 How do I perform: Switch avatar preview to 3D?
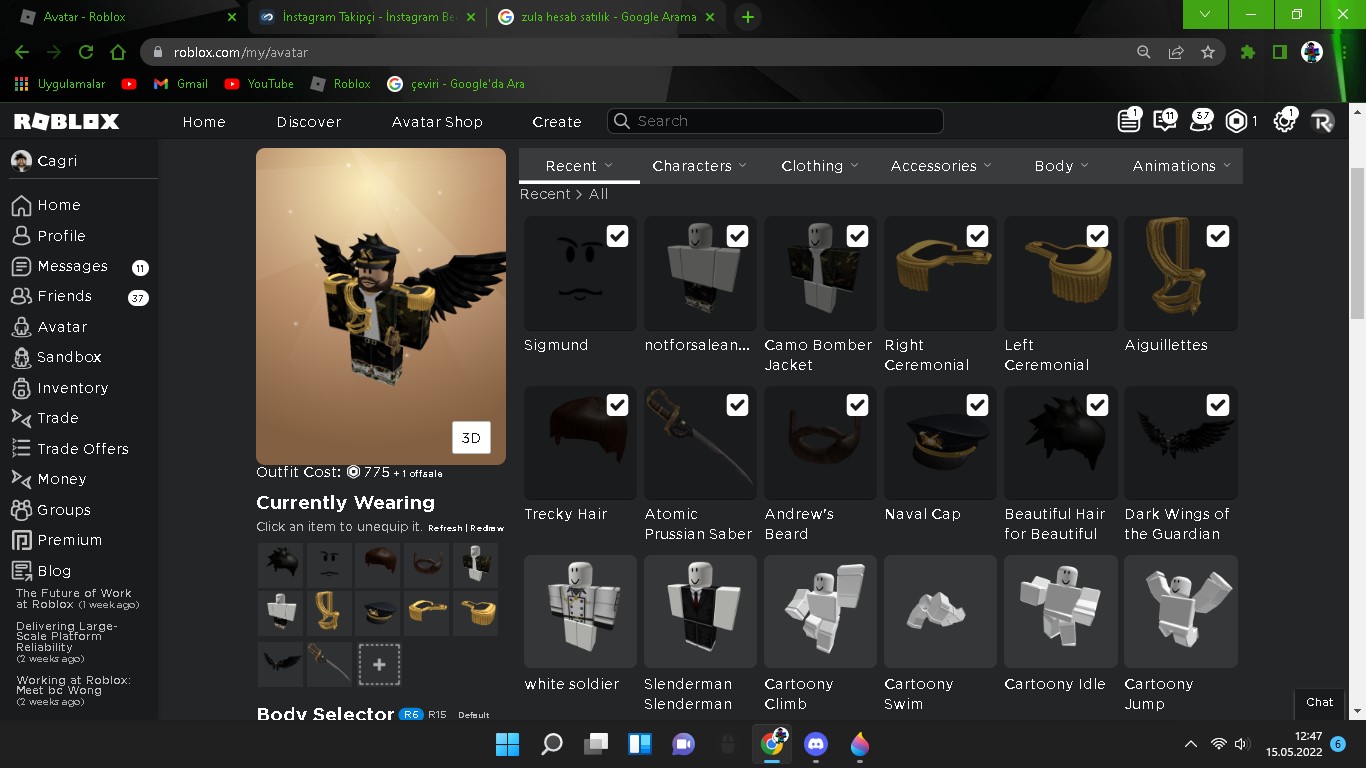471,438
